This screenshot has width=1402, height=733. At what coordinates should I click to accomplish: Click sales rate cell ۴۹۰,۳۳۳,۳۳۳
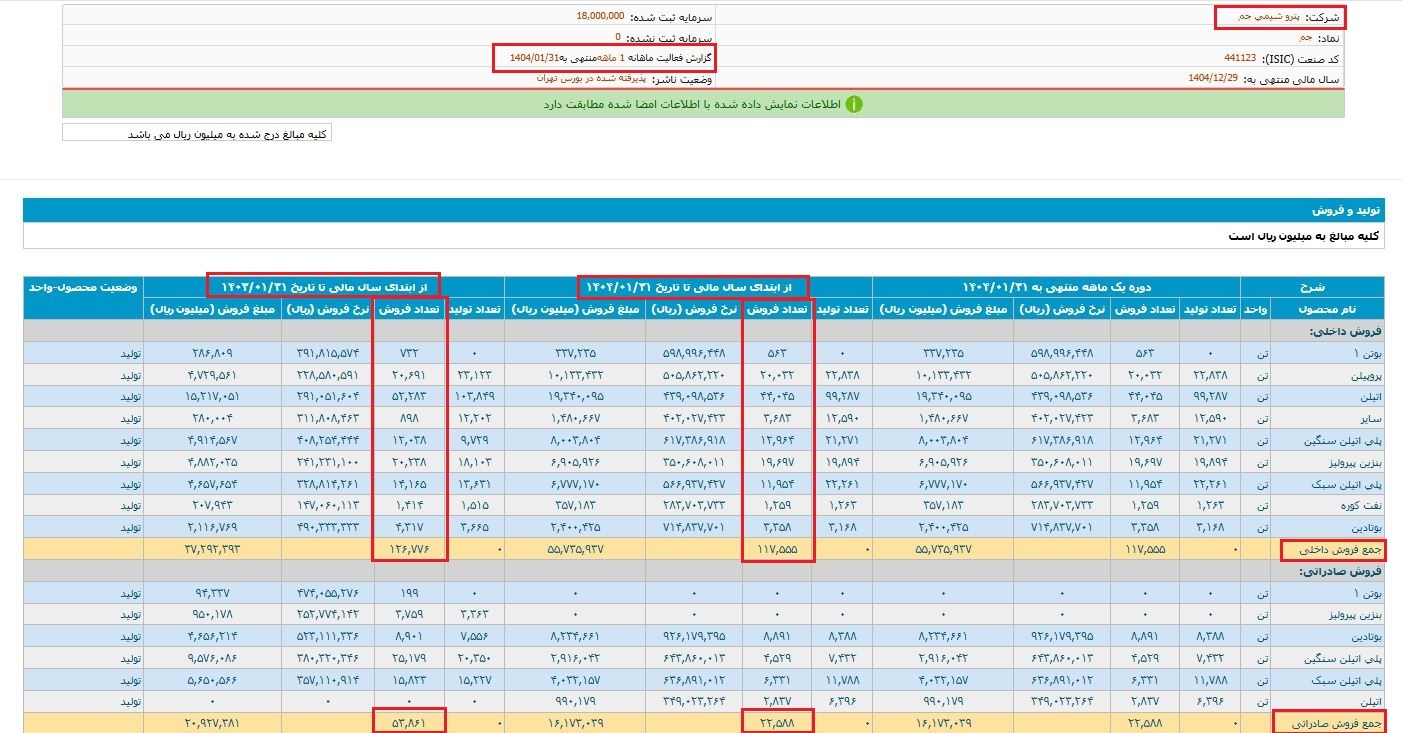coord(328,527)
